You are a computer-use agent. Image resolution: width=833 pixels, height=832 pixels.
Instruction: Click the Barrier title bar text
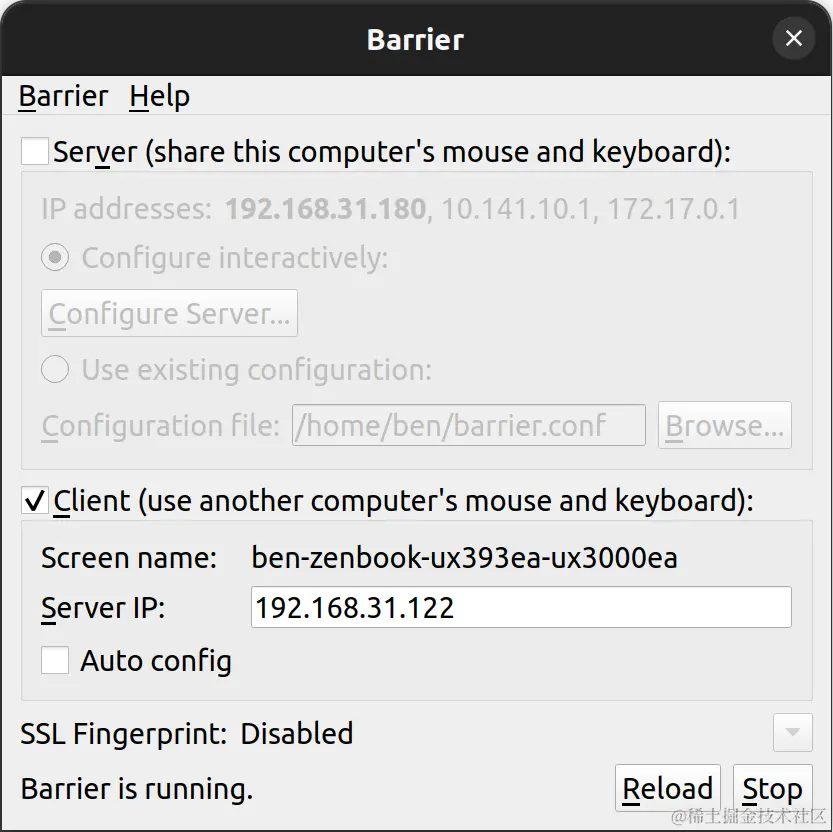(415, 39)
